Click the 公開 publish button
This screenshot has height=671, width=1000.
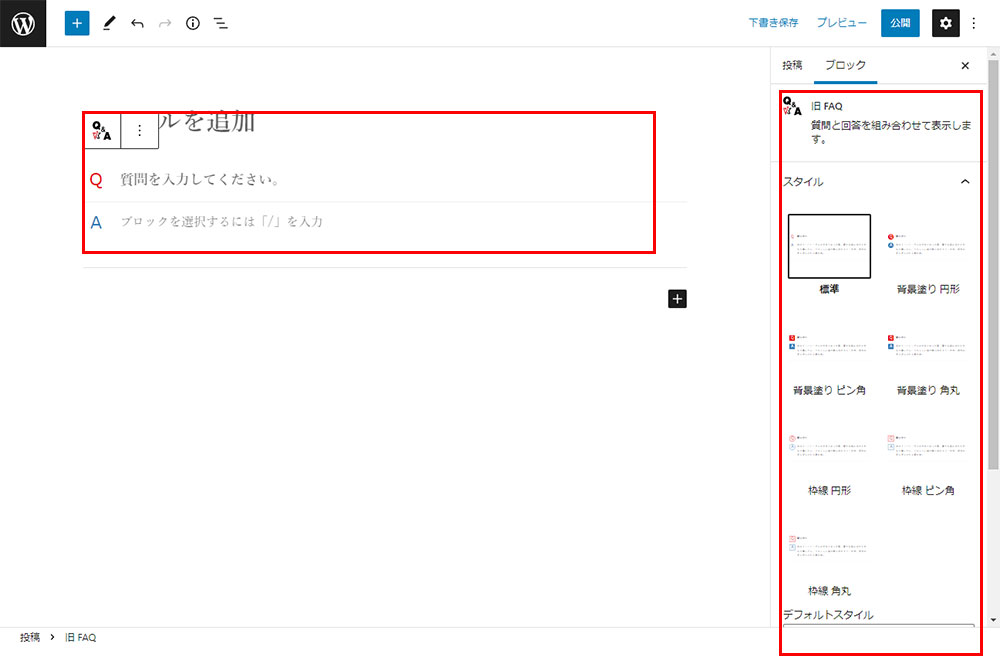point(900,23)
